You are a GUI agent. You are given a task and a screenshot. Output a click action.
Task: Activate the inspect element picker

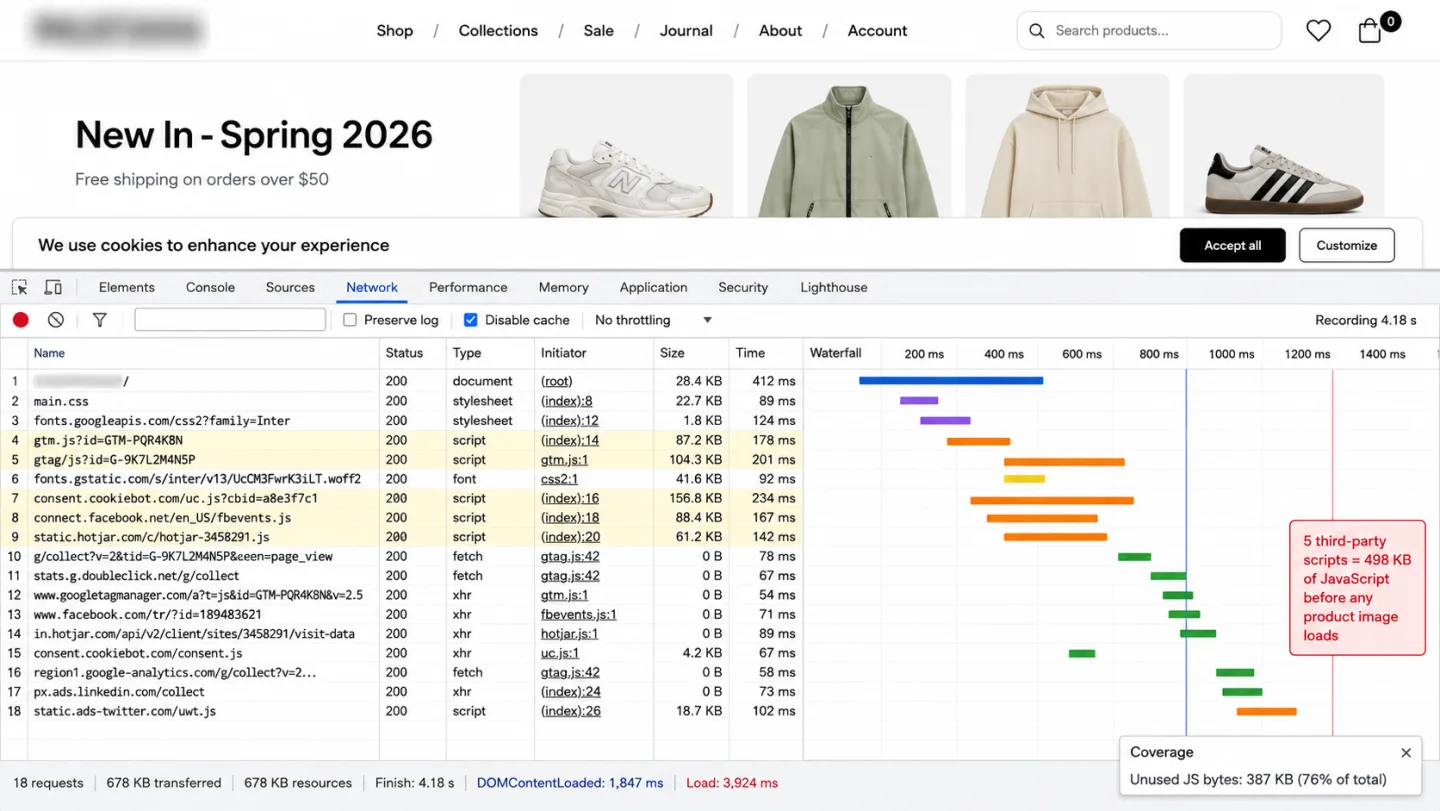20,287
